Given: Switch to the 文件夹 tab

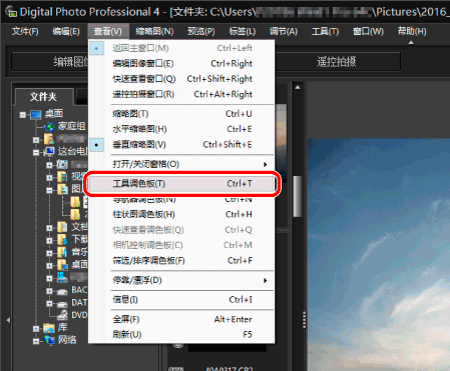Looking at the screenshot, I should (x=43, y=97).
